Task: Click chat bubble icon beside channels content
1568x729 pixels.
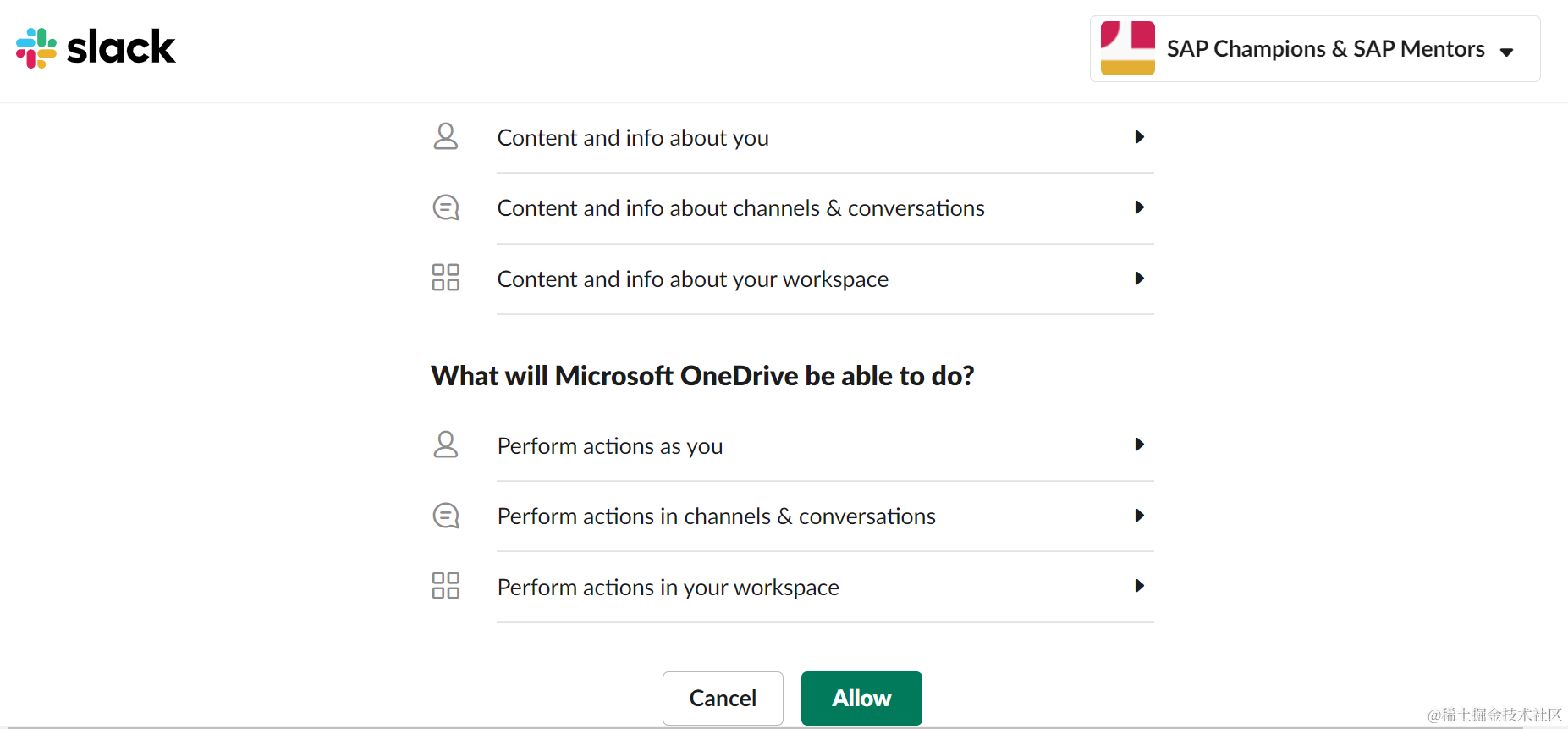Action: click(446, 207)
